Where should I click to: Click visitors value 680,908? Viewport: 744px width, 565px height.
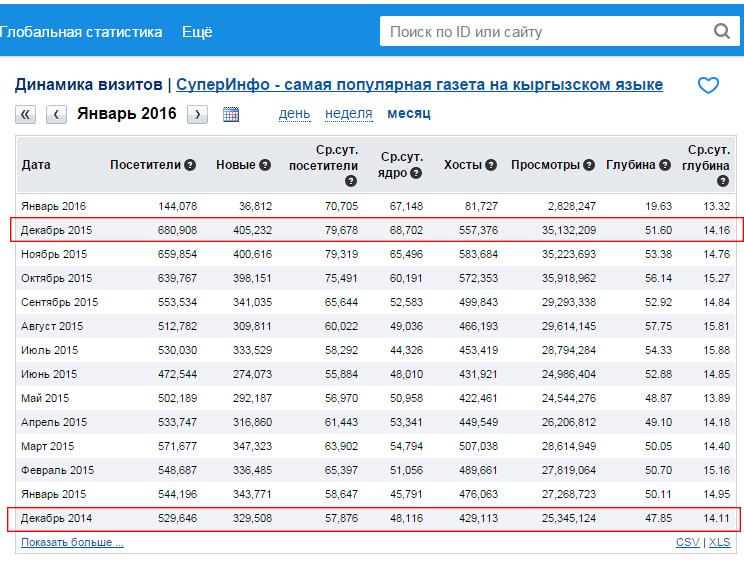click(177, 231)
